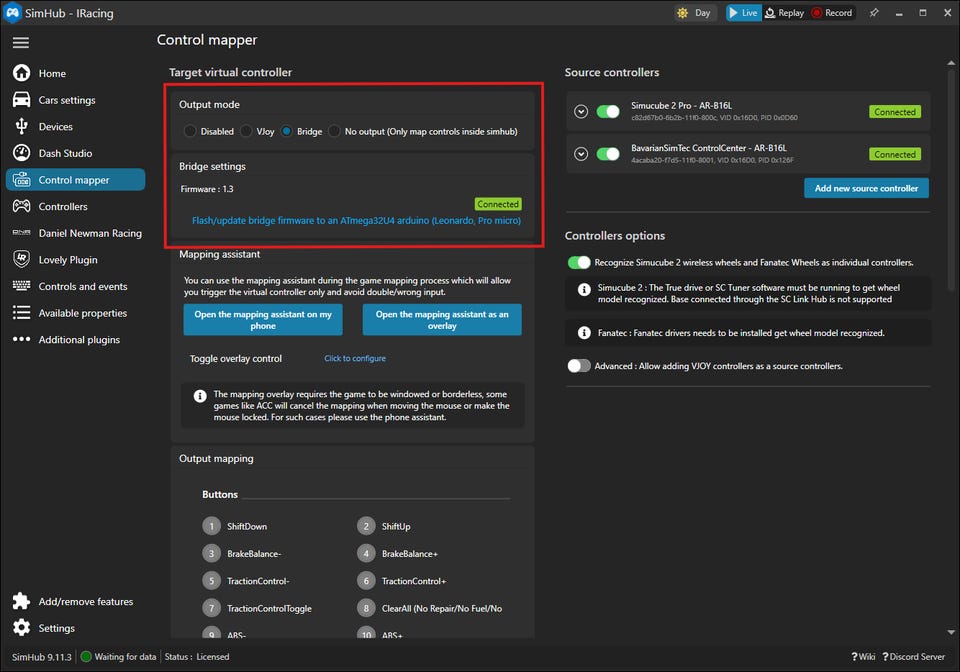The height and width of the screenshot is (672, 960).
Task: Select Disabled output mode
Action: (190, 131)
